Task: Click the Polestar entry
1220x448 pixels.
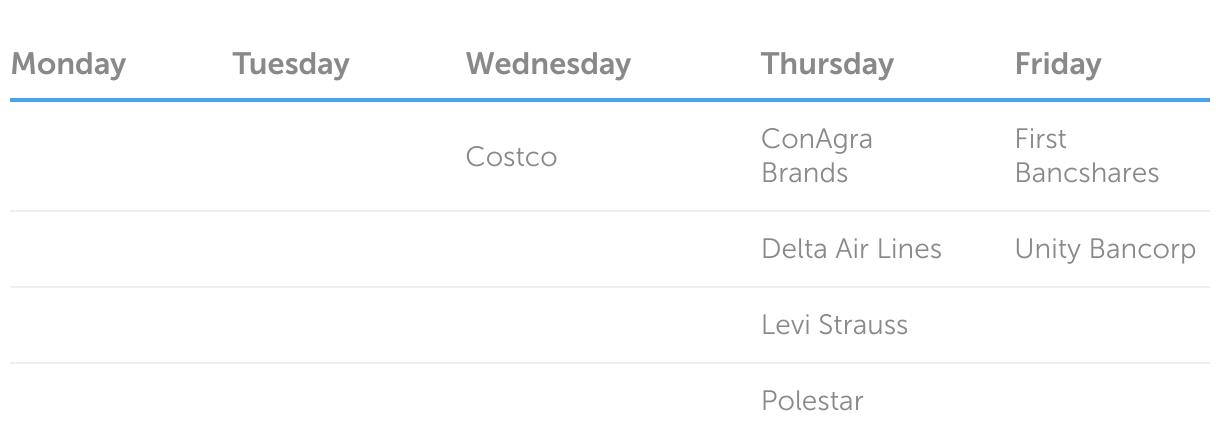Action: click(812, 401)
